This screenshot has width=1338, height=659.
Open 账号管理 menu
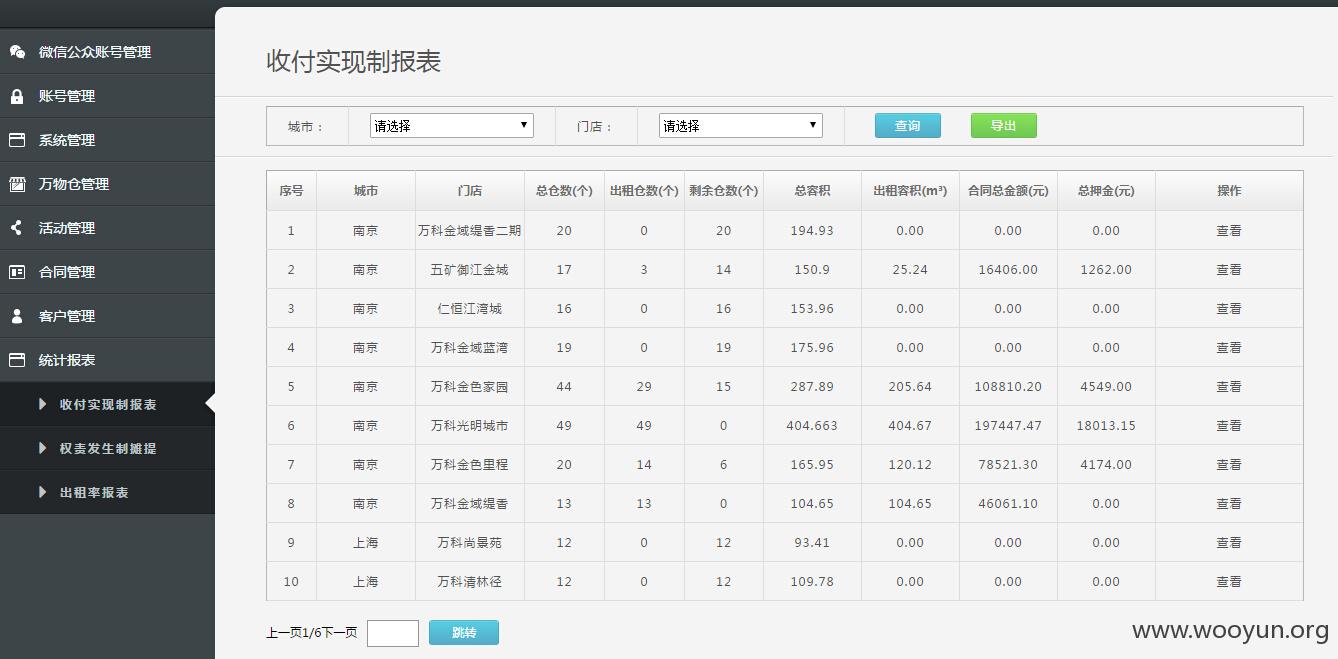(107, 96)
